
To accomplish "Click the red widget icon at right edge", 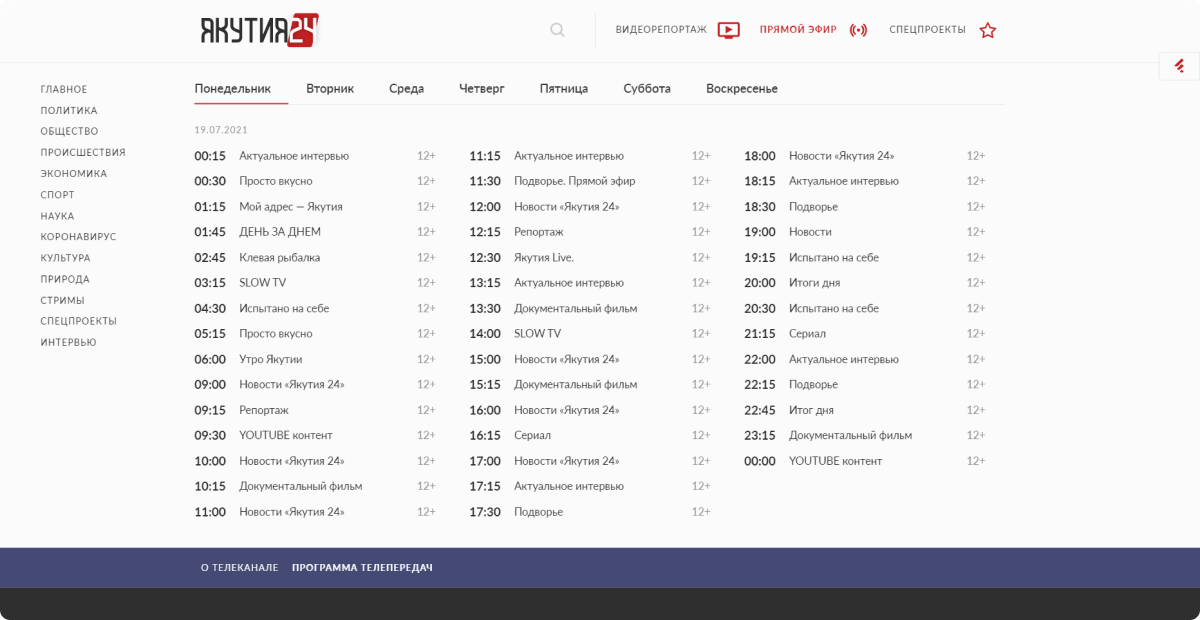I will [1179, 66].
